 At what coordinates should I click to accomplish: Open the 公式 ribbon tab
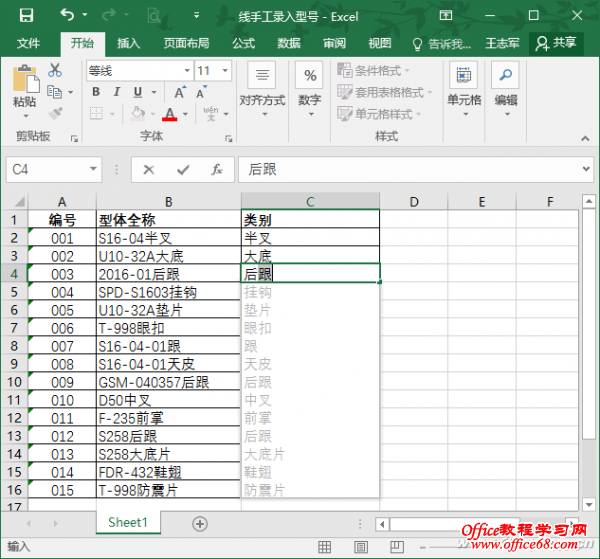243,43
